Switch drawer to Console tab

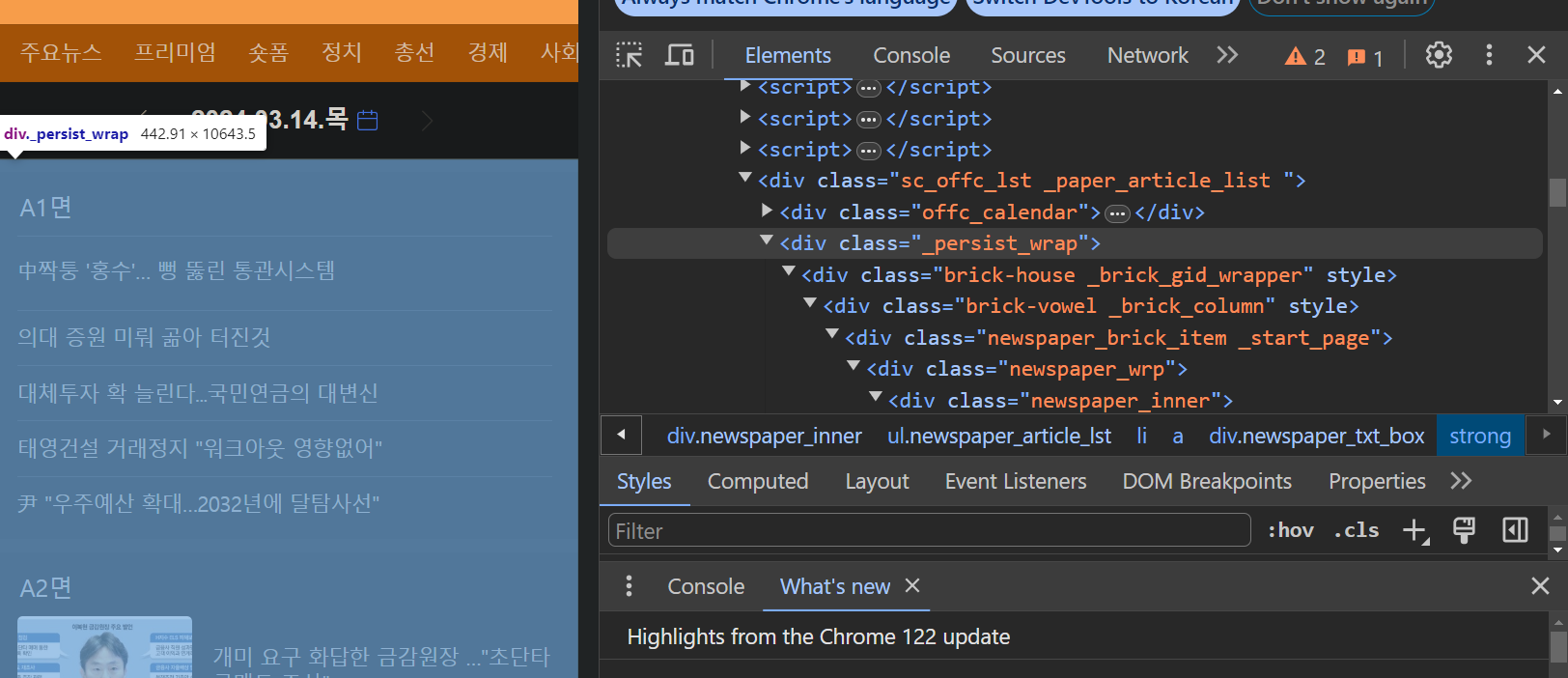[x=706, y=586]
